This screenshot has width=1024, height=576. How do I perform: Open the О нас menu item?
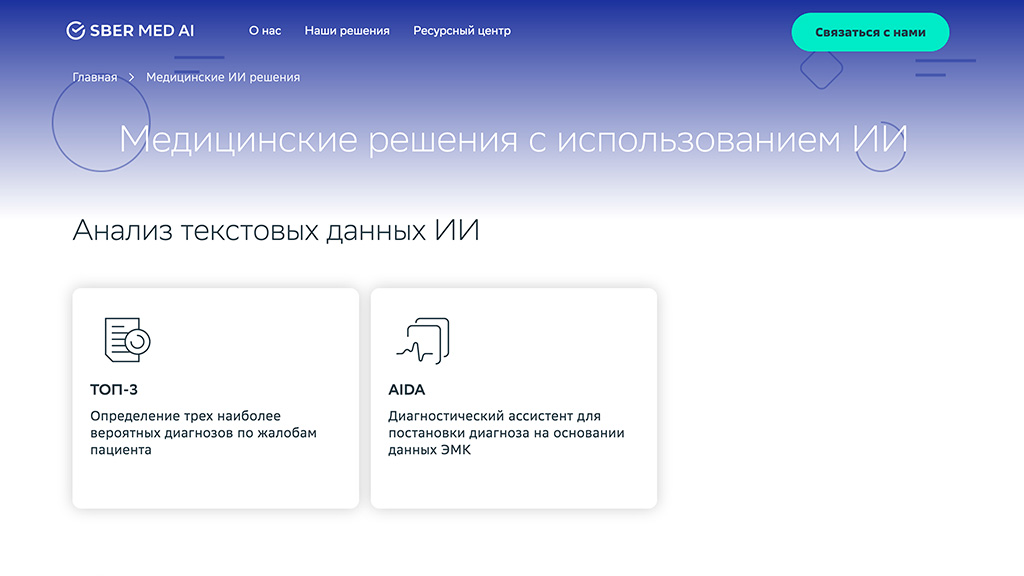click(264, 31)
